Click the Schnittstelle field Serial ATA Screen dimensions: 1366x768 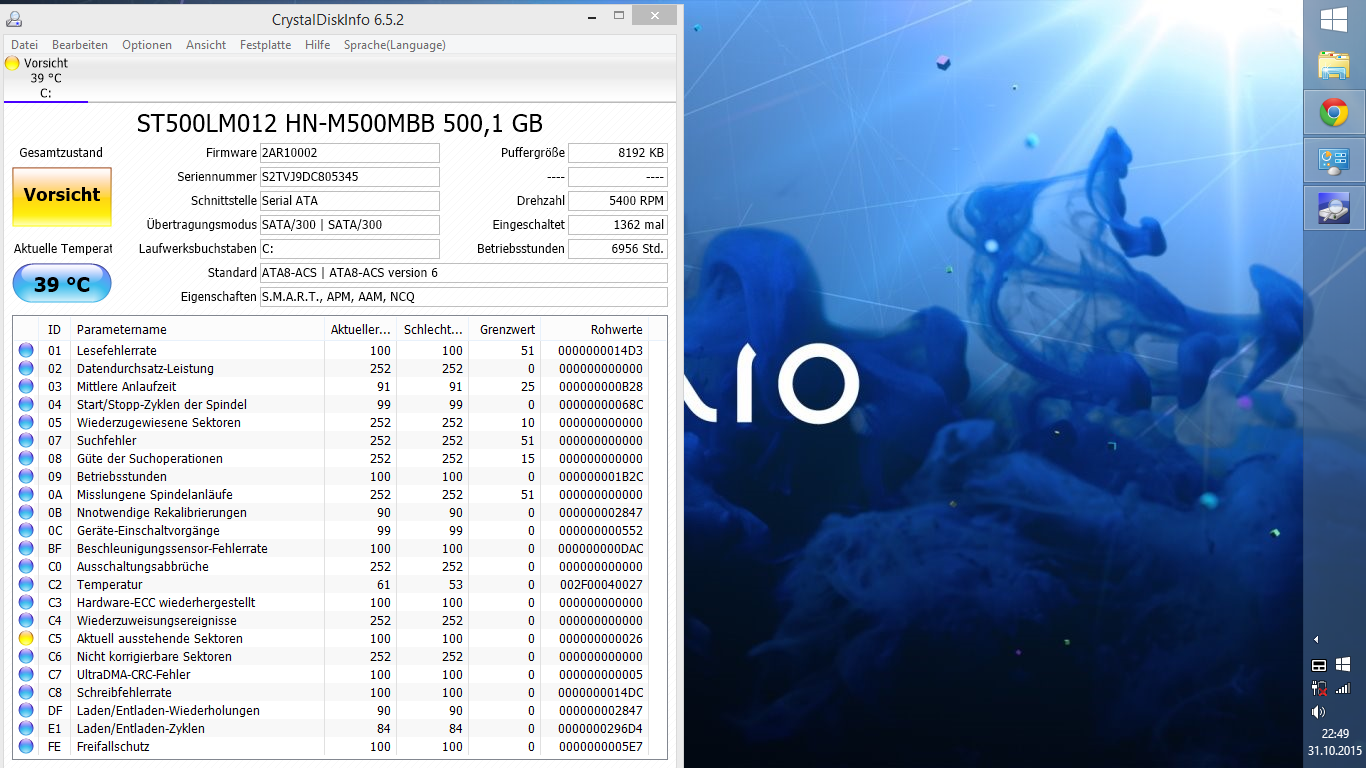(349, 201)
